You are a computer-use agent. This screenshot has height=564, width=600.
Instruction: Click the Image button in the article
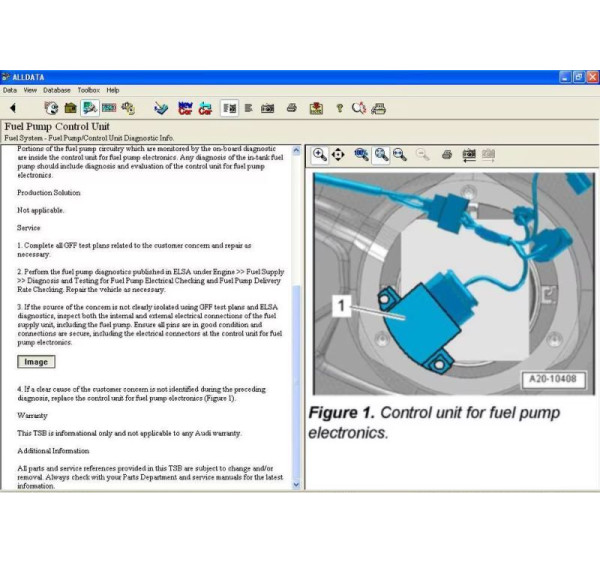pos(36,362)
